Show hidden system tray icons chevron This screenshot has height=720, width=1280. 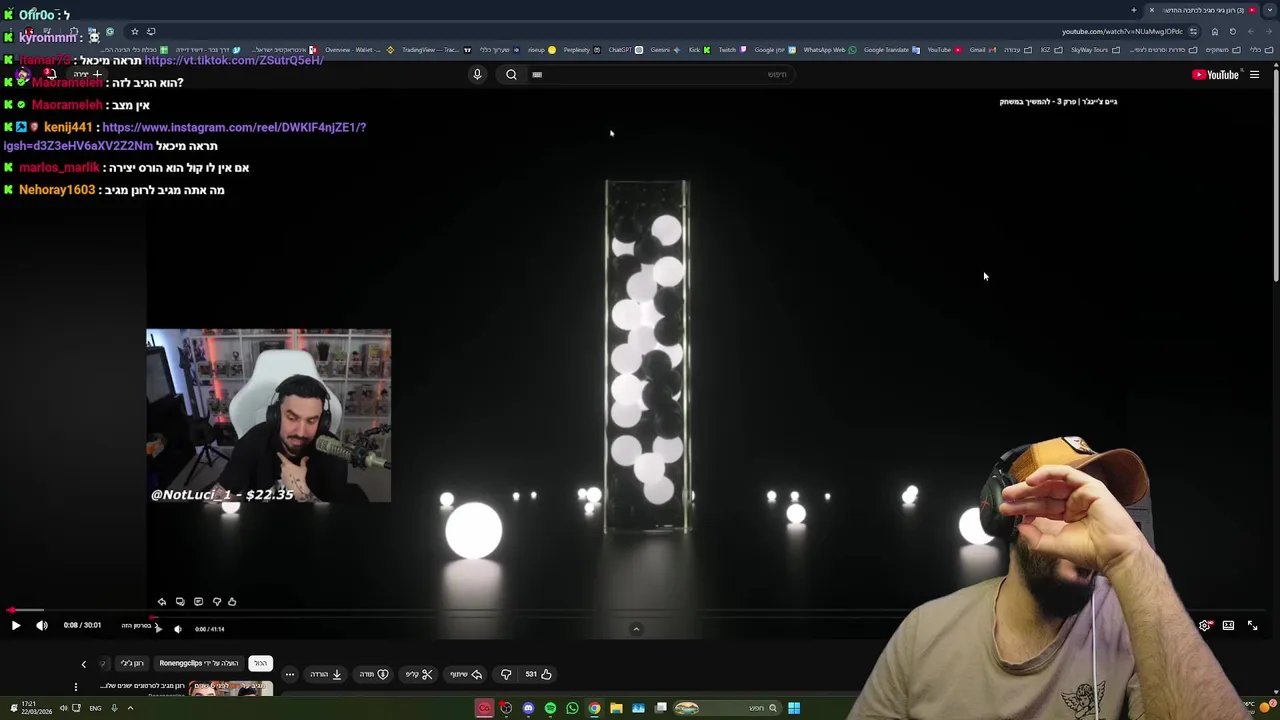click(x=130, y=708)
